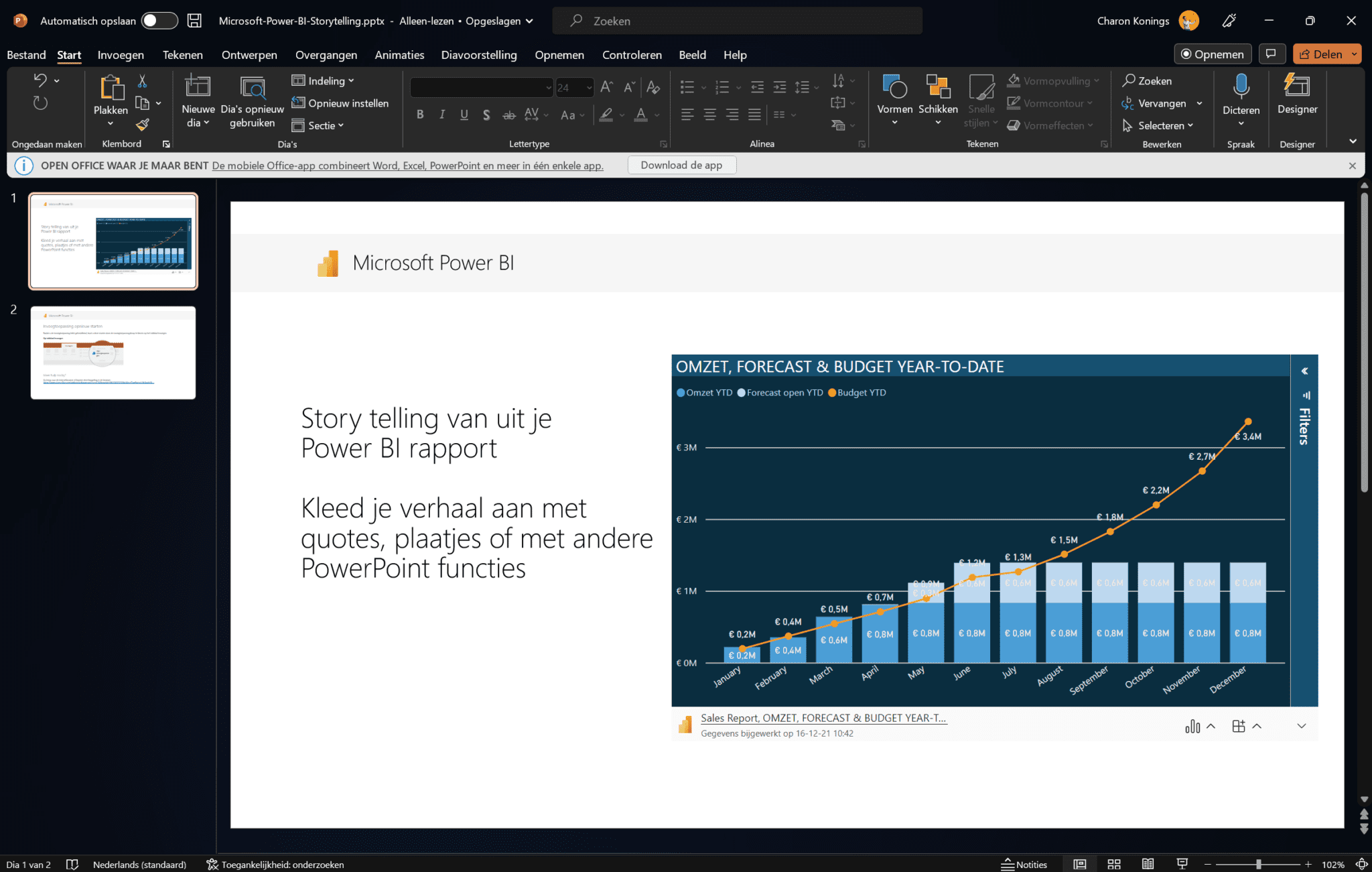Viewport: 1372px width, 872px height.
Task: Switch to the Invoegen ribbon tab
Action: [x=121, y=55]
